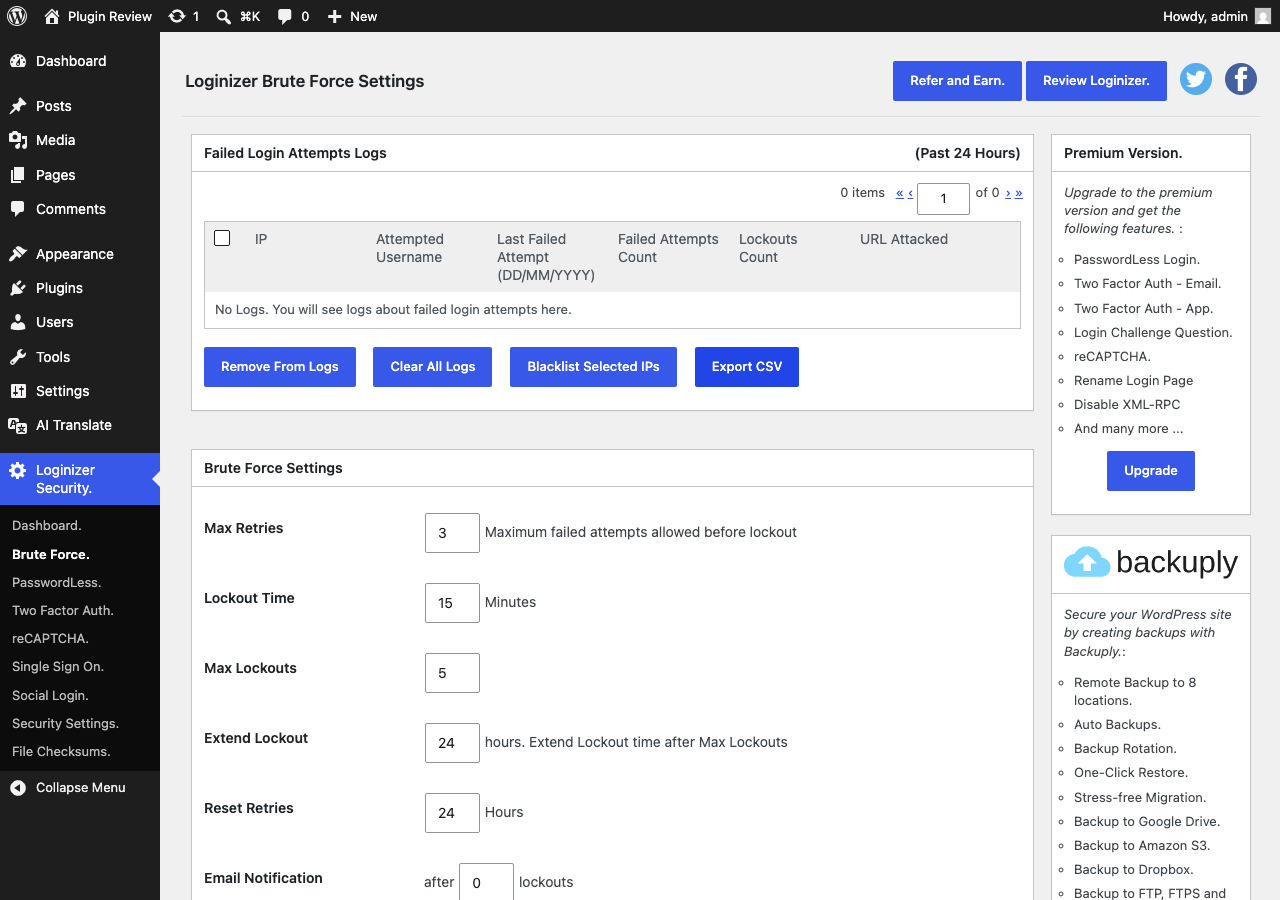Open the Facebook icon
The width and height of the screenshot is (1280, 900).
pos(1241,79)
